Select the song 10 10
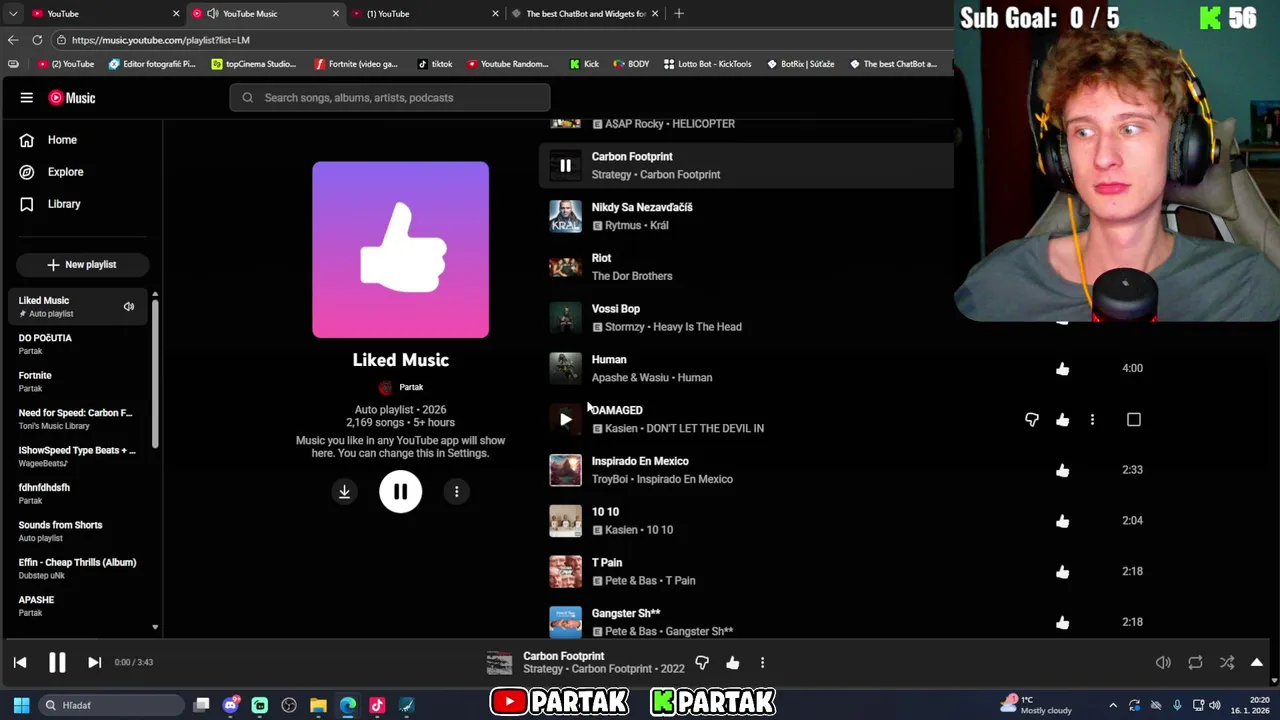 pyautogui.click(x=605, y=512)
